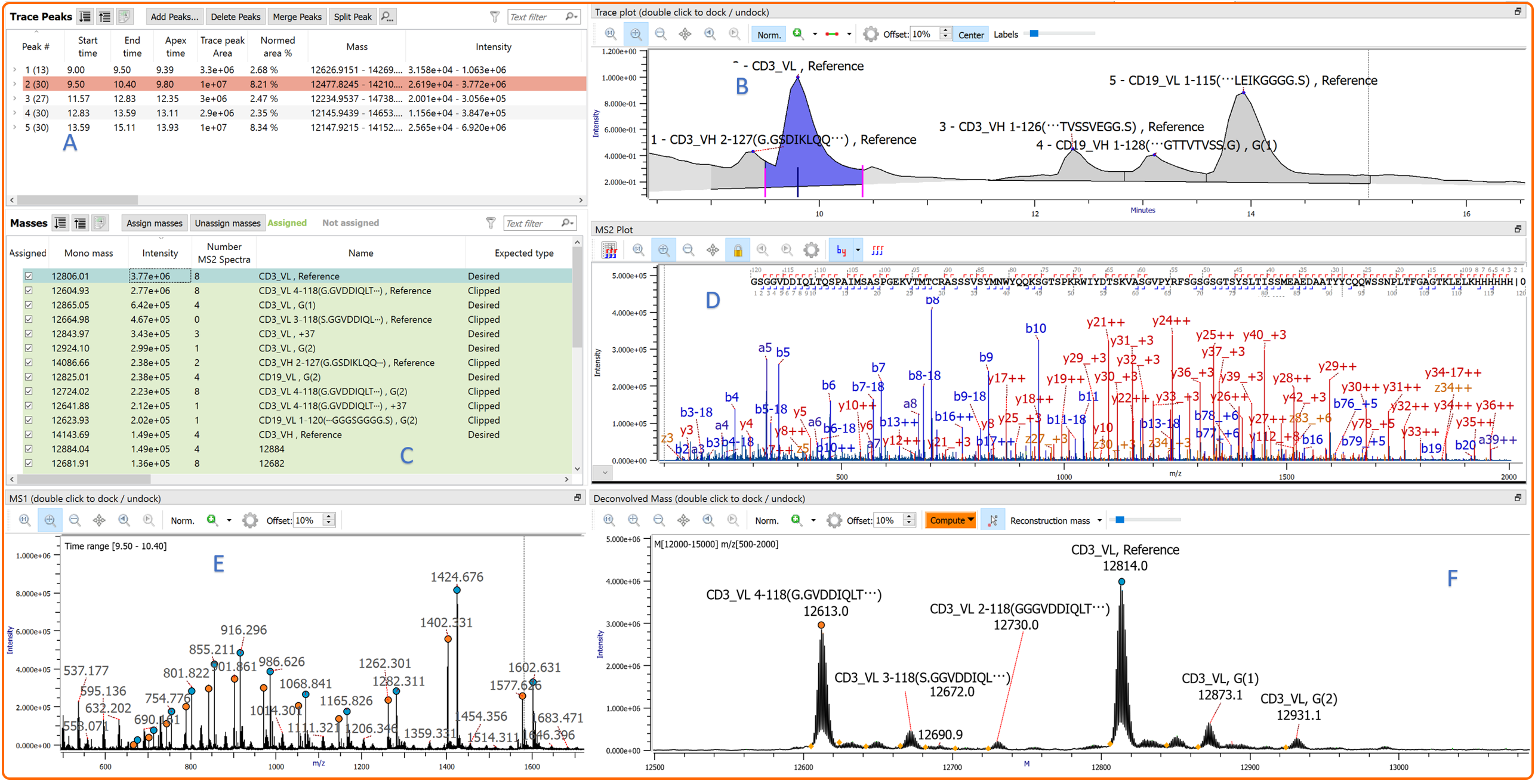Uncheck Assigned box for mass 12806.01
Viewport: 1538px width, 784px height.
[29, 276]
